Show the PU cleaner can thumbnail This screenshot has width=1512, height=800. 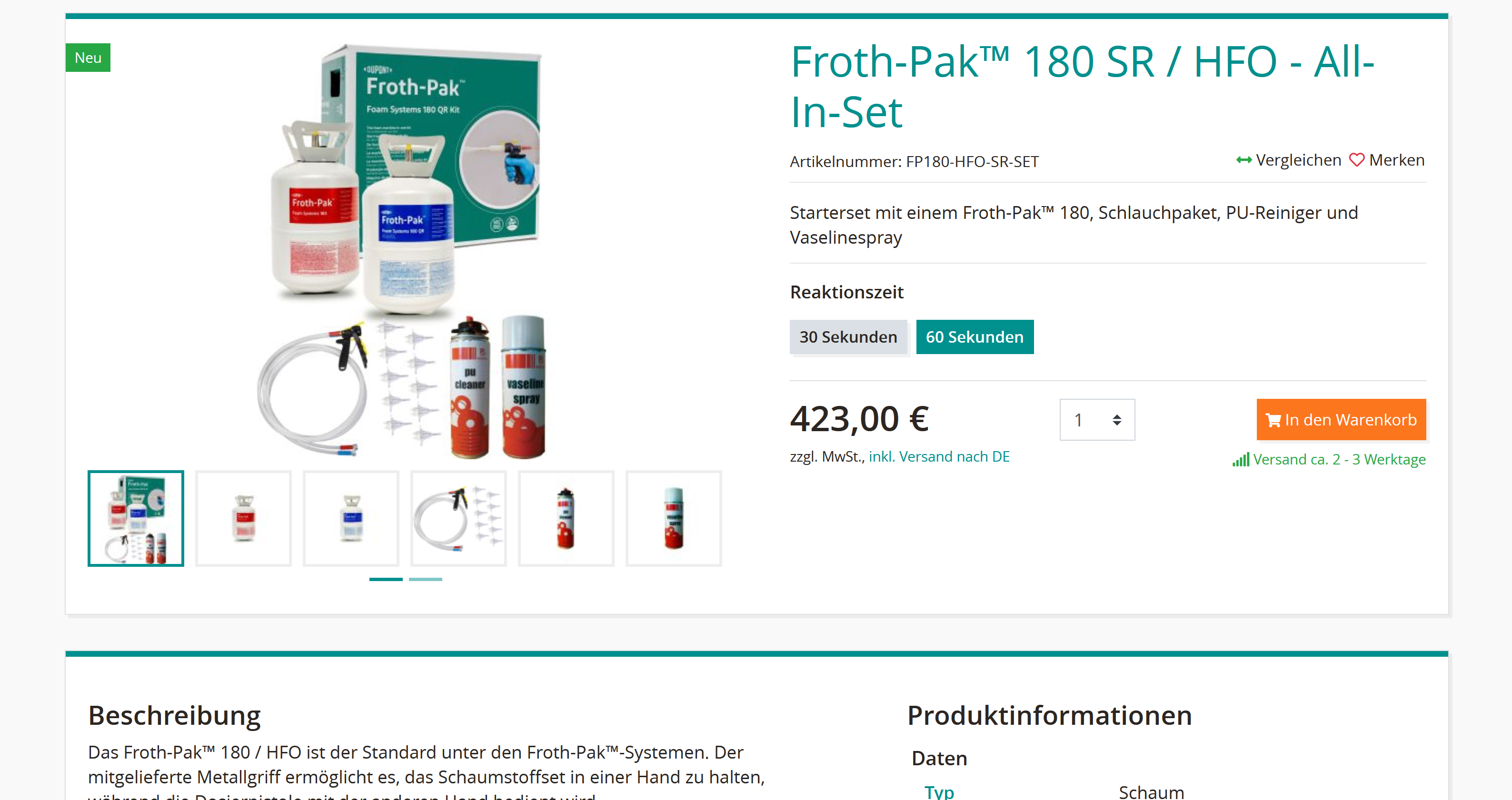click(x=566, y=518)
